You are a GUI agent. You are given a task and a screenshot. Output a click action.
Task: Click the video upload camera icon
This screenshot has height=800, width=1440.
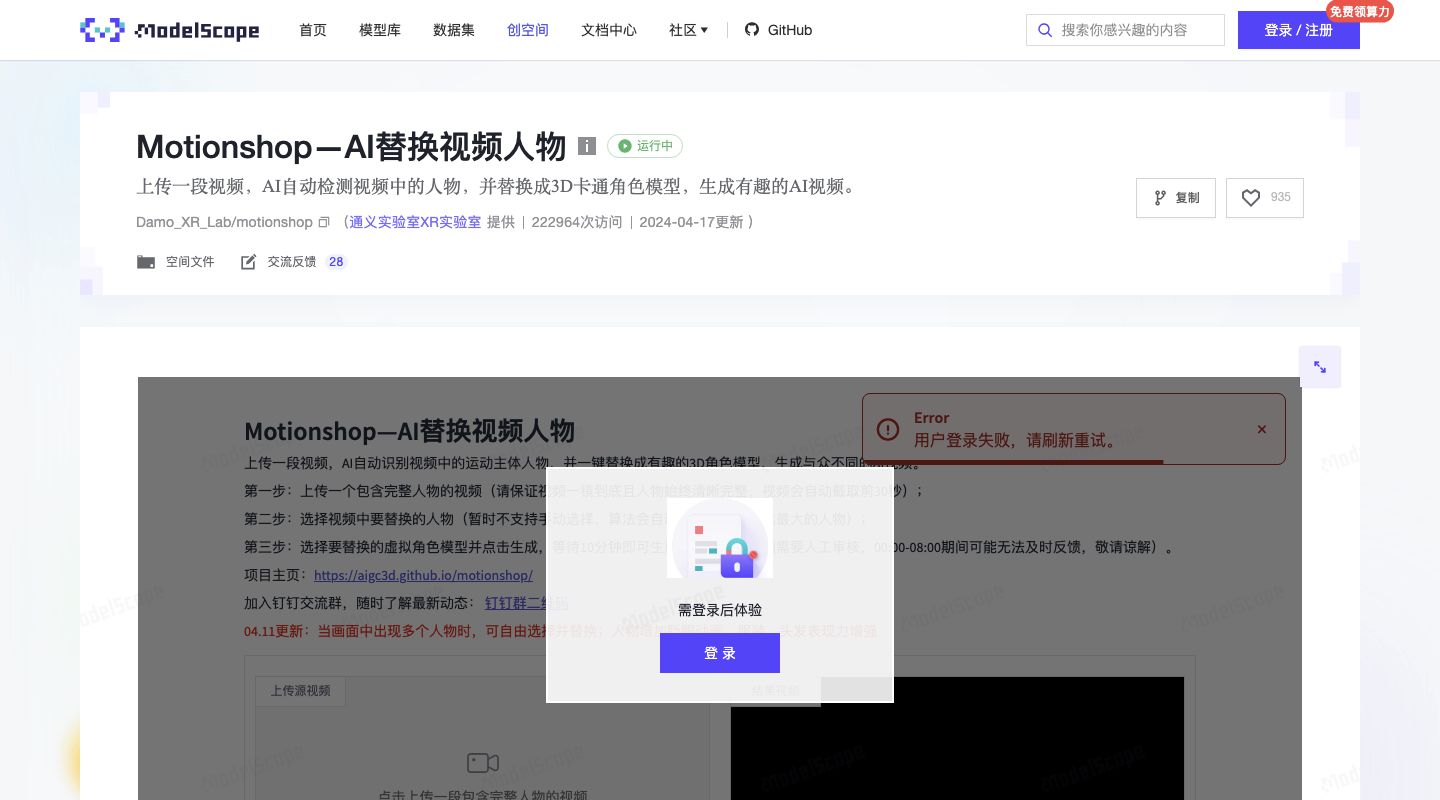click(x=483, y=763)
